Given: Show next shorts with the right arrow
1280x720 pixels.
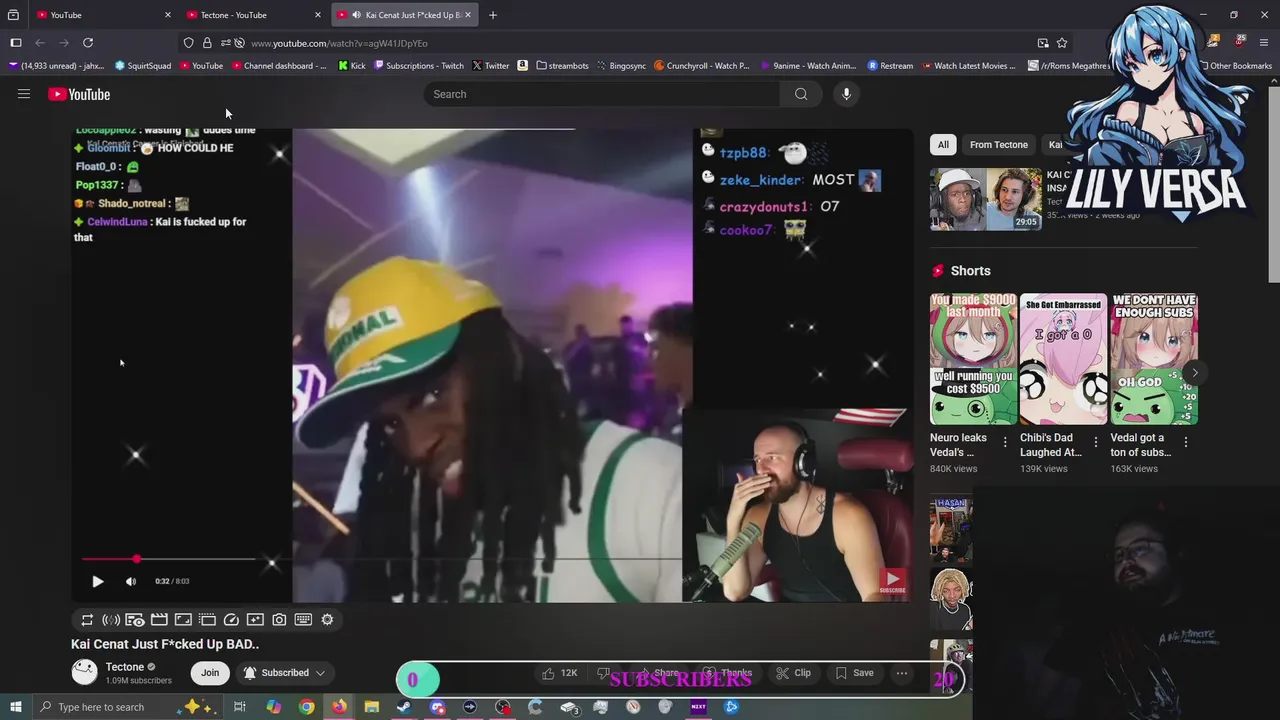Looking at the screenshot, I should tap(1194, 373).
